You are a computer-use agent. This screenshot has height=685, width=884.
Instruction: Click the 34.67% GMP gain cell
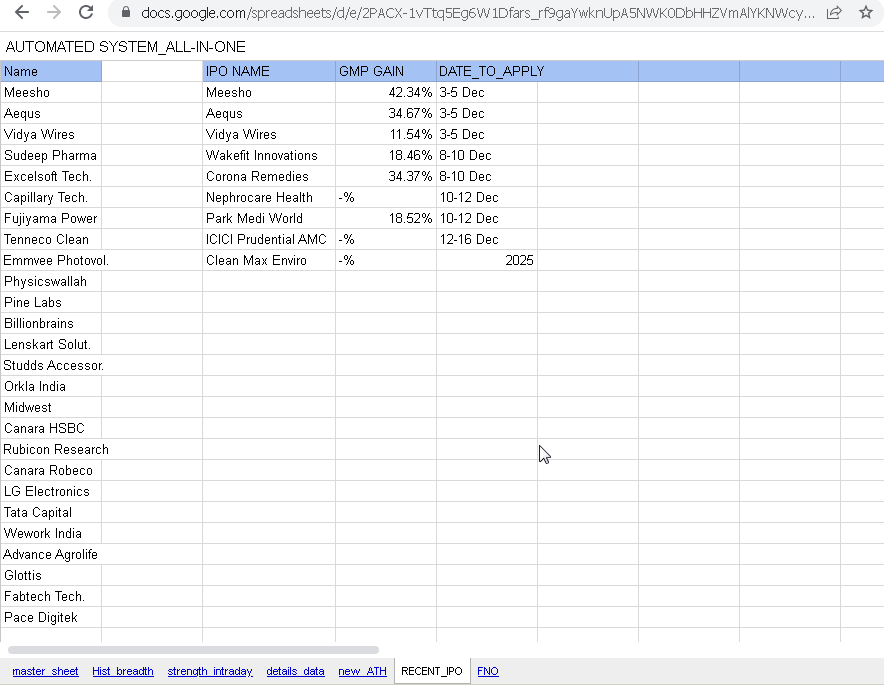tap(386, 113)
